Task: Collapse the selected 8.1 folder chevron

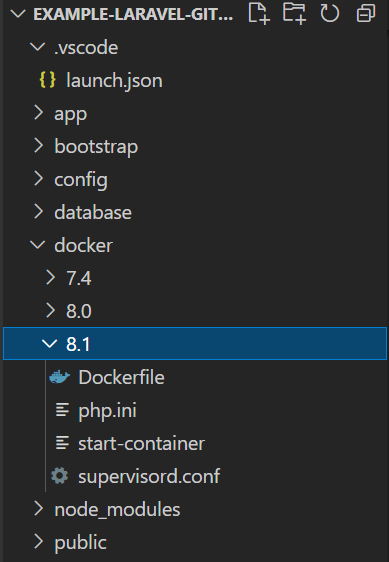Action: 49,343
